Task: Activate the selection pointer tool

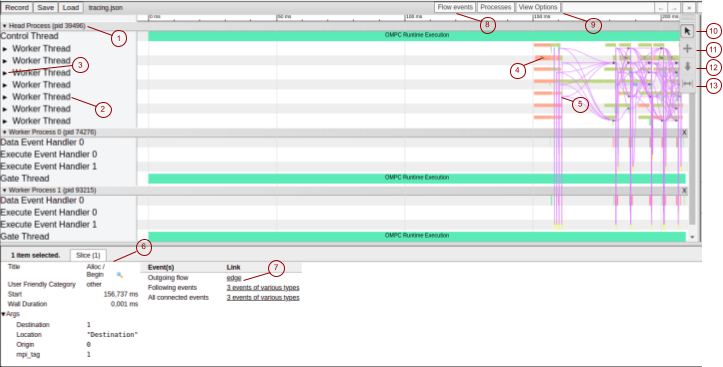Action: pos(687,31)
